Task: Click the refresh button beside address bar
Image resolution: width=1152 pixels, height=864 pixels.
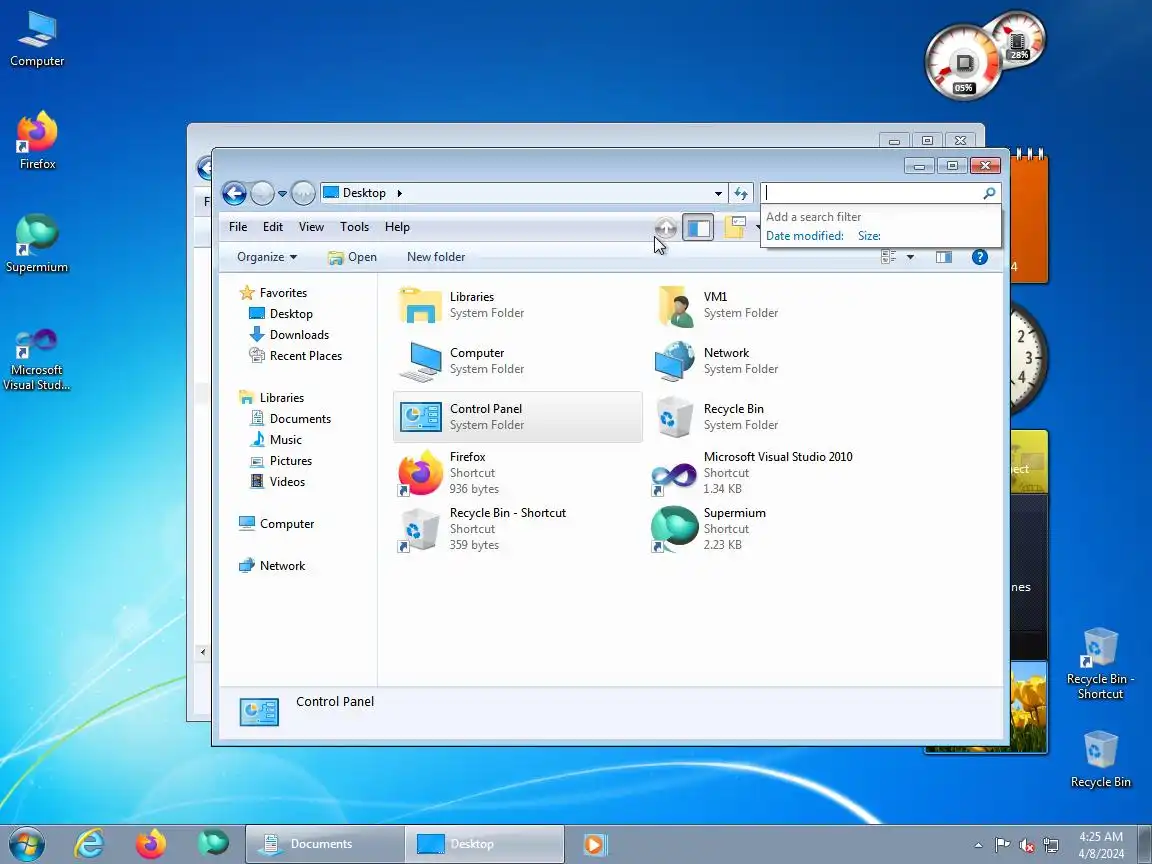Action: coord(741,193)
